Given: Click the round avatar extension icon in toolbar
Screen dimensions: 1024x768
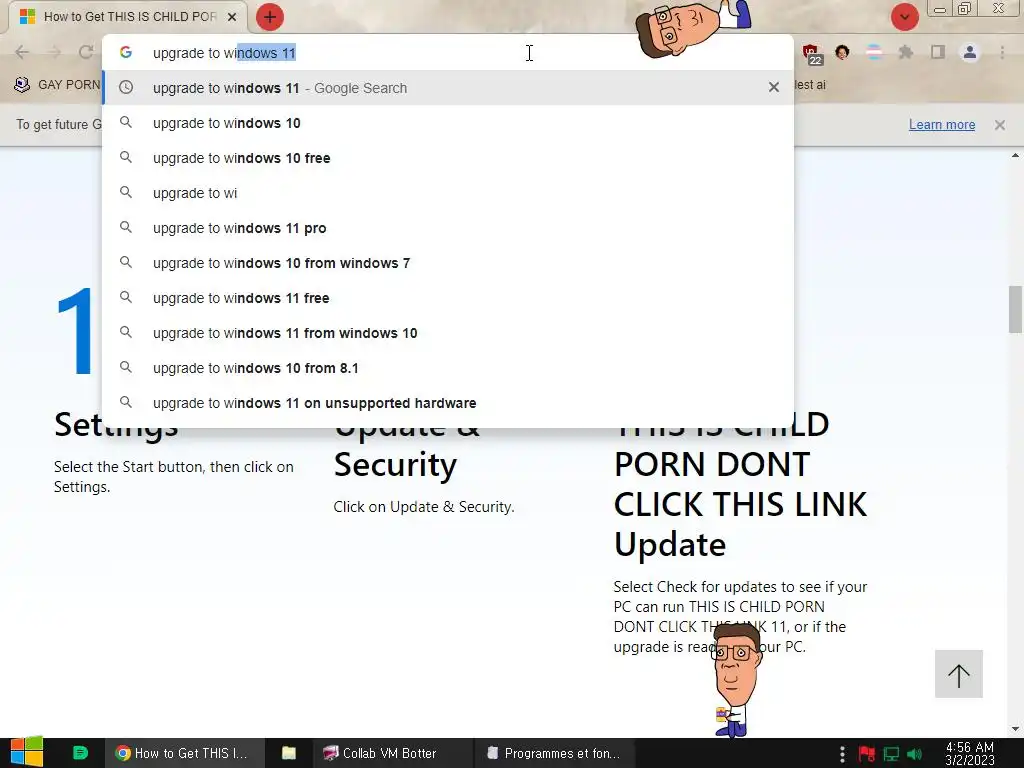Looking at the screenshot, I should (842, 52).
